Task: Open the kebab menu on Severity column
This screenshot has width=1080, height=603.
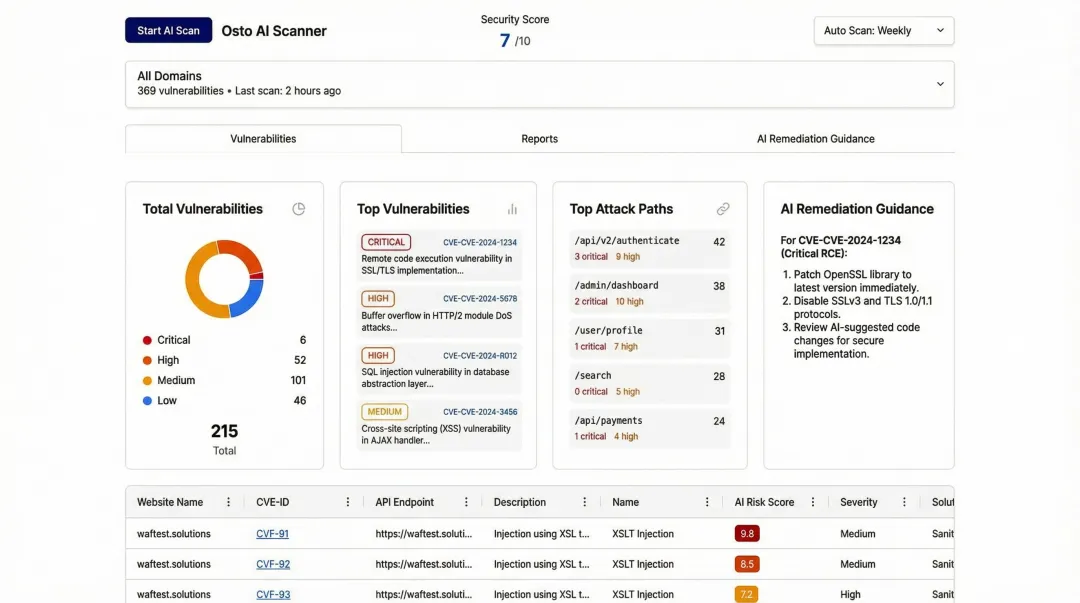Action: pyautogui.click(x=905, y=501)
